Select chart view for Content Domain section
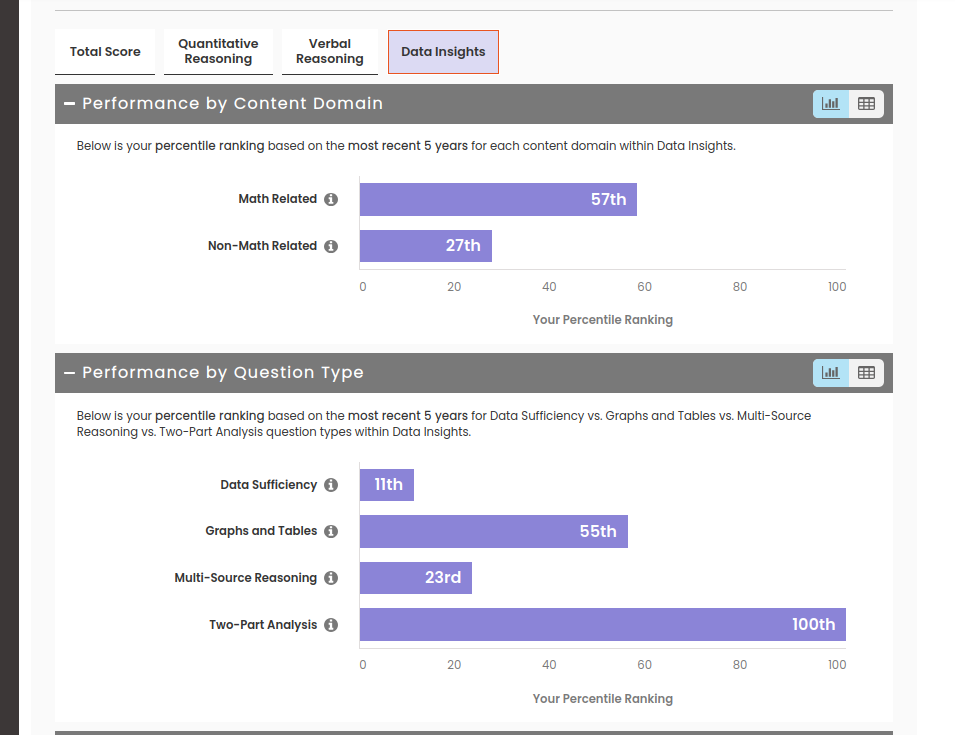Screen dimensions: 955x735 tap(830, 103)
